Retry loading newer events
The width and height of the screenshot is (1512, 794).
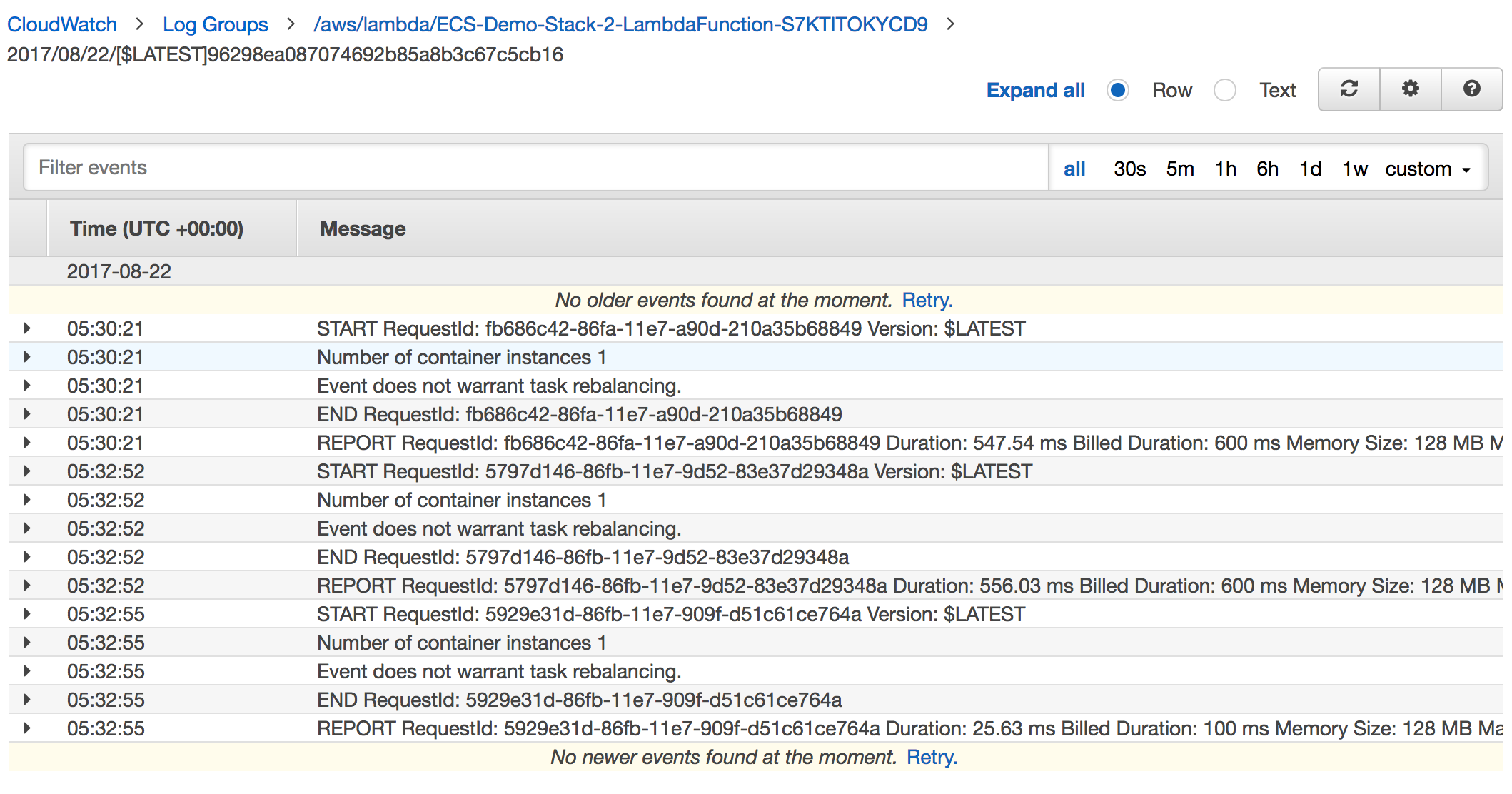931,757
